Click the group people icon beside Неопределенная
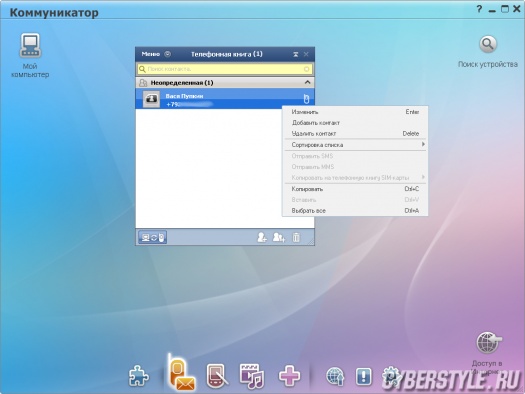The image size is (525, 394). coord(143,83)
